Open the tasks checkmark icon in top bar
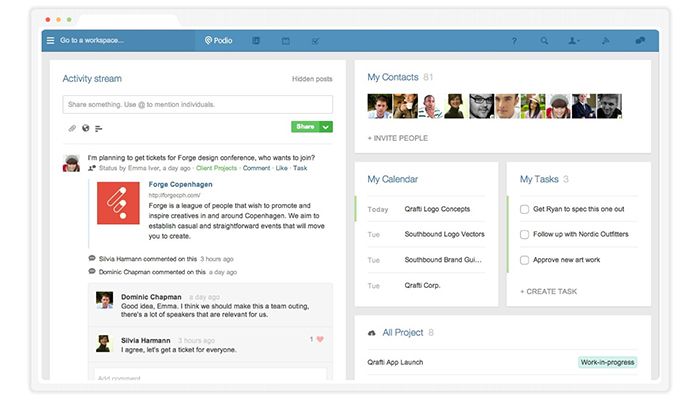 coord(315,41)
